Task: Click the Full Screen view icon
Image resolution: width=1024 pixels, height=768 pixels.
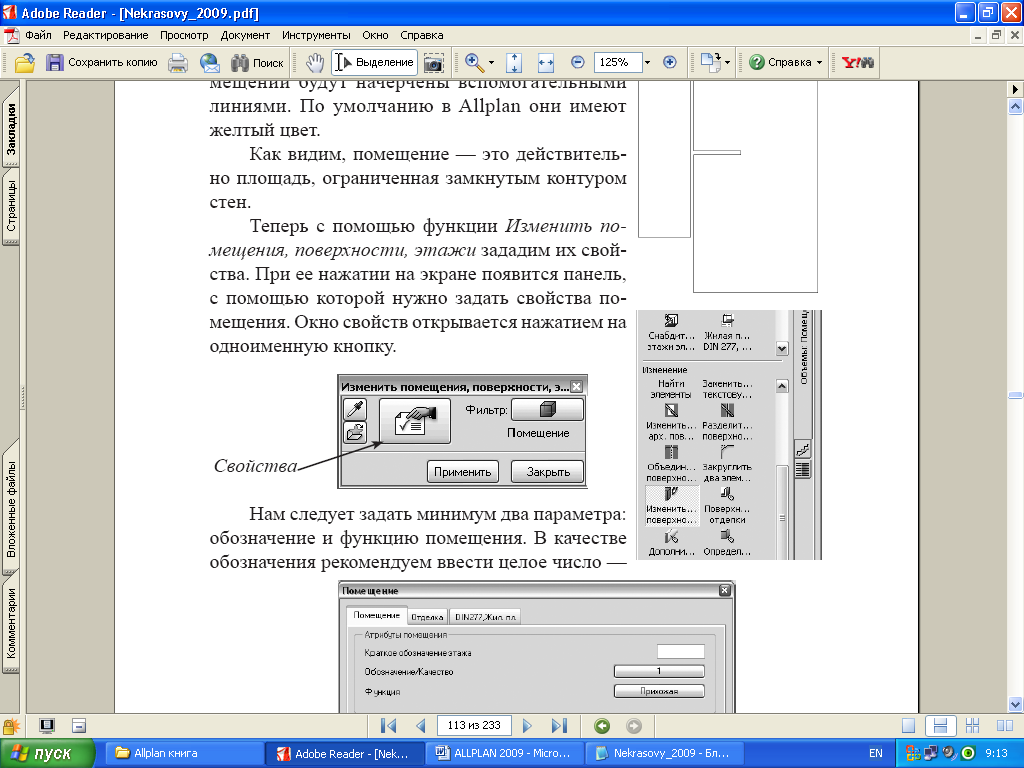Action: [x=46, y=726]
